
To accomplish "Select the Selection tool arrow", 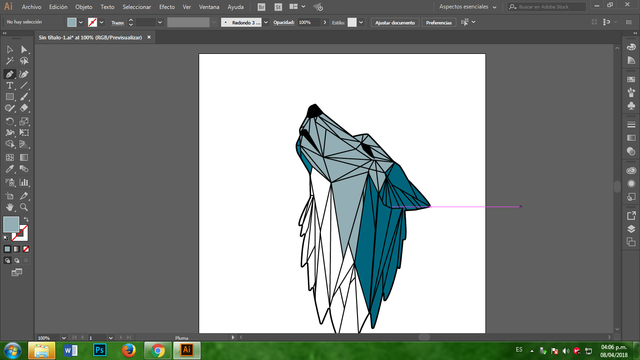I will coord(9,49).
